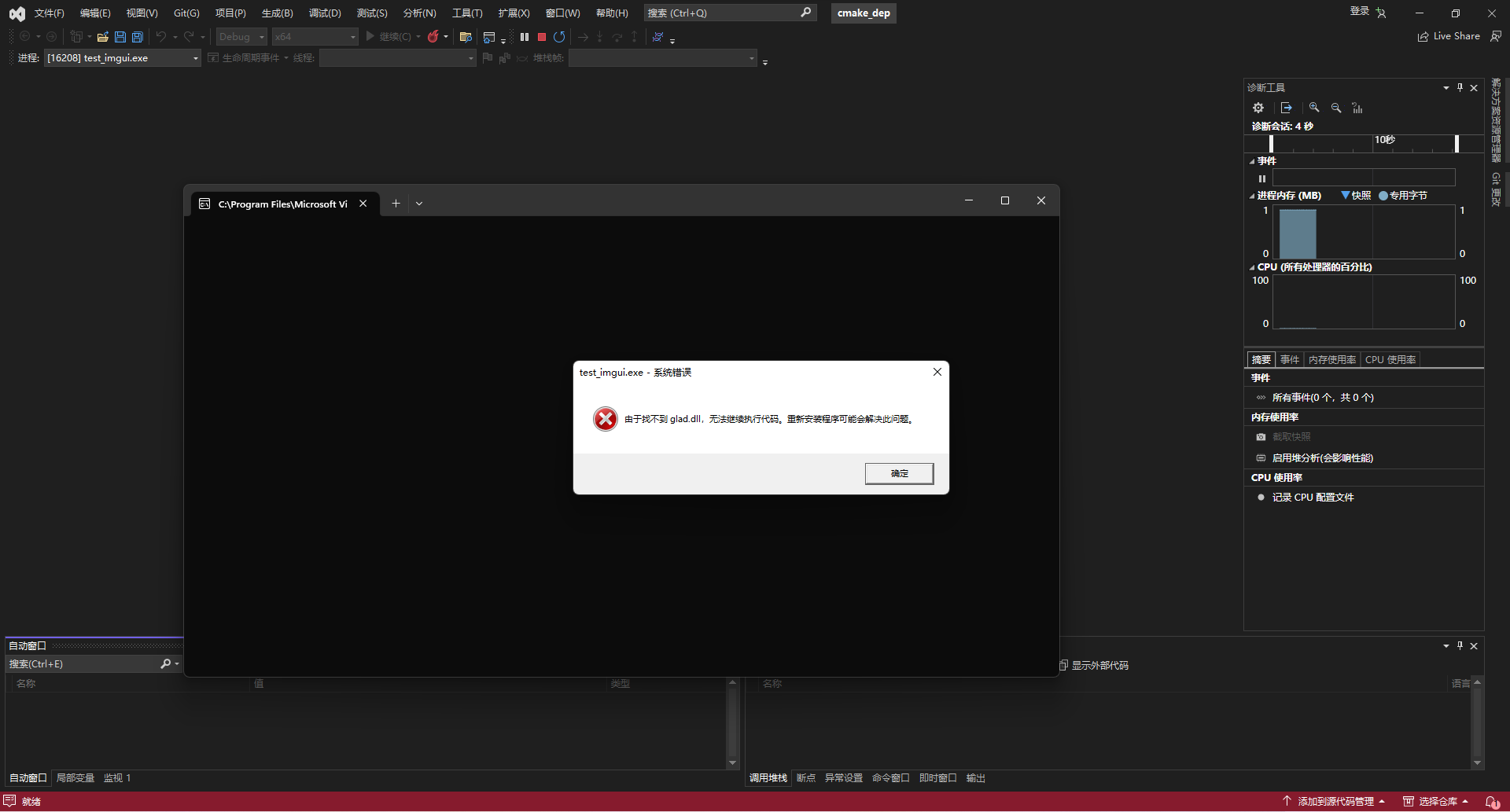1510x812 pixels.
Task: Click the search box (Ctrl+Q)
Action: point(722,13)
